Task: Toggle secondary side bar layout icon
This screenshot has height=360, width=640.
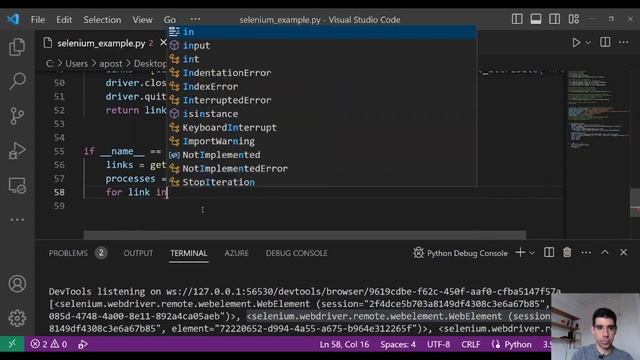Action: click(x=554, y=19)
